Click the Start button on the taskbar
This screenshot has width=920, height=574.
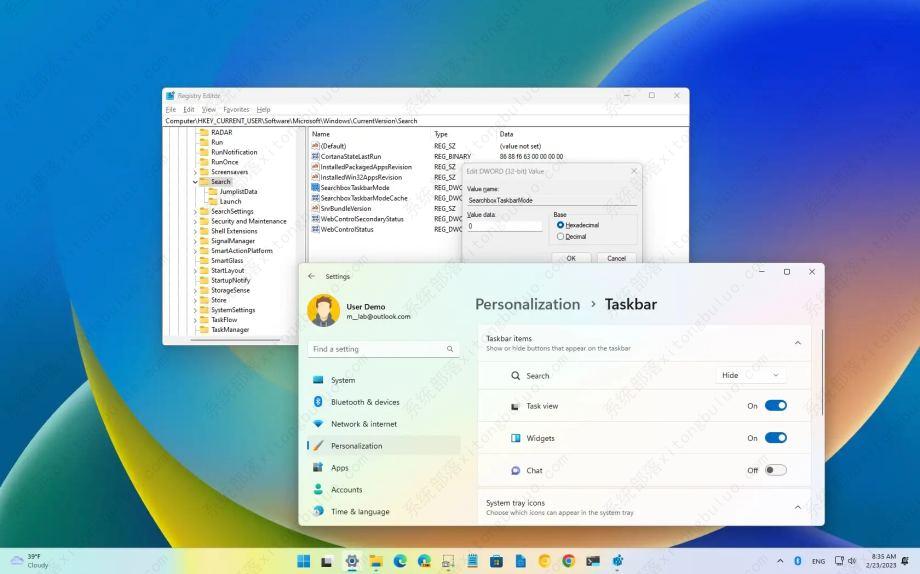click(x=303, y=561)
